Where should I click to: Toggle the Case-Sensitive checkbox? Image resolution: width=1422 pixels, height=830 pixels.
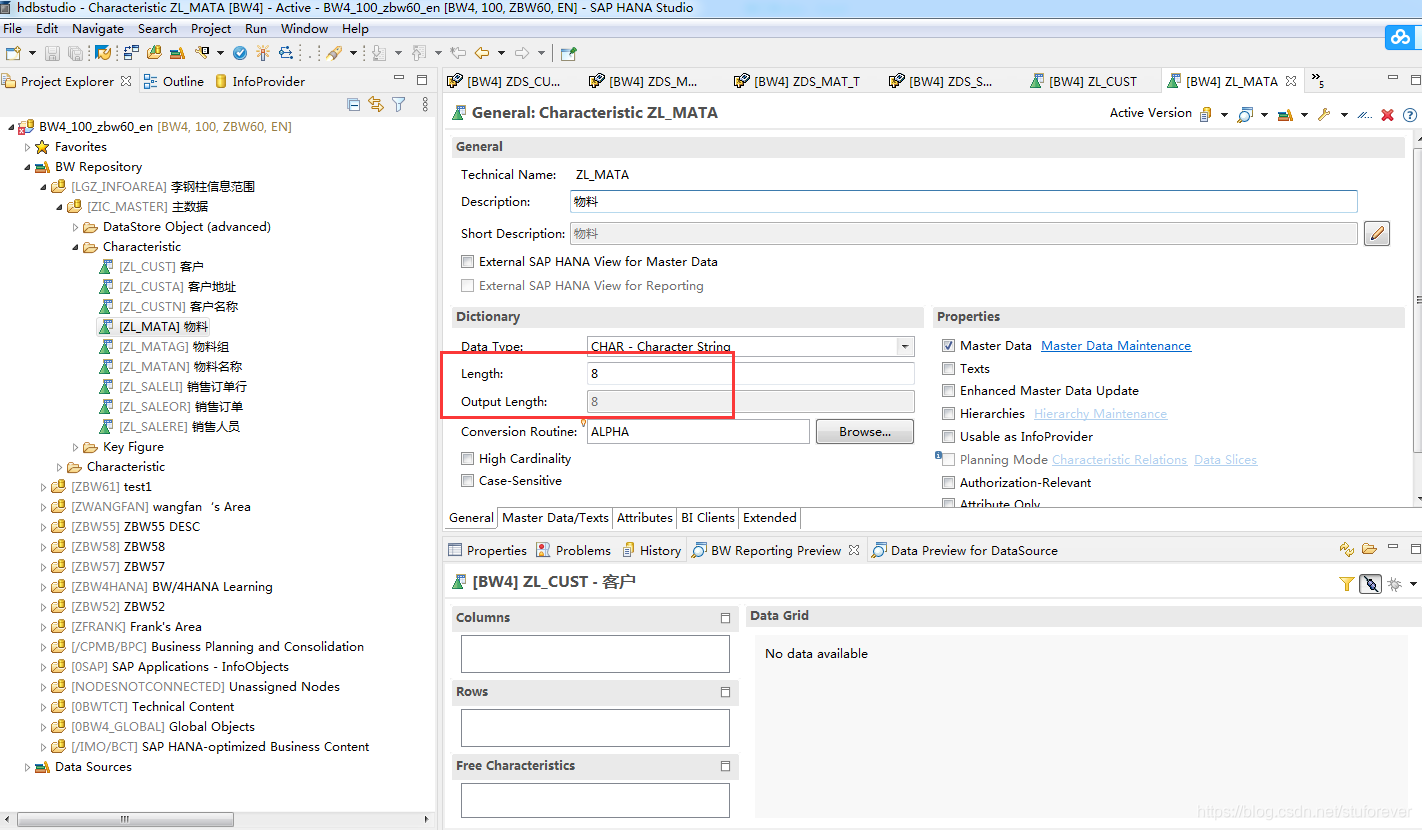(467, 481)
